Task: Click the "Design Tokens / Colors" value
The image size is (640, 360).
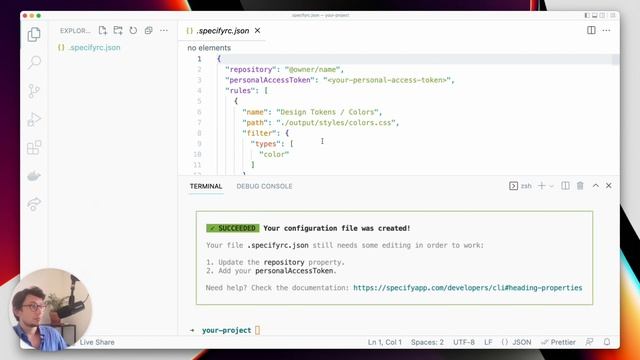Action: [327, 112]
